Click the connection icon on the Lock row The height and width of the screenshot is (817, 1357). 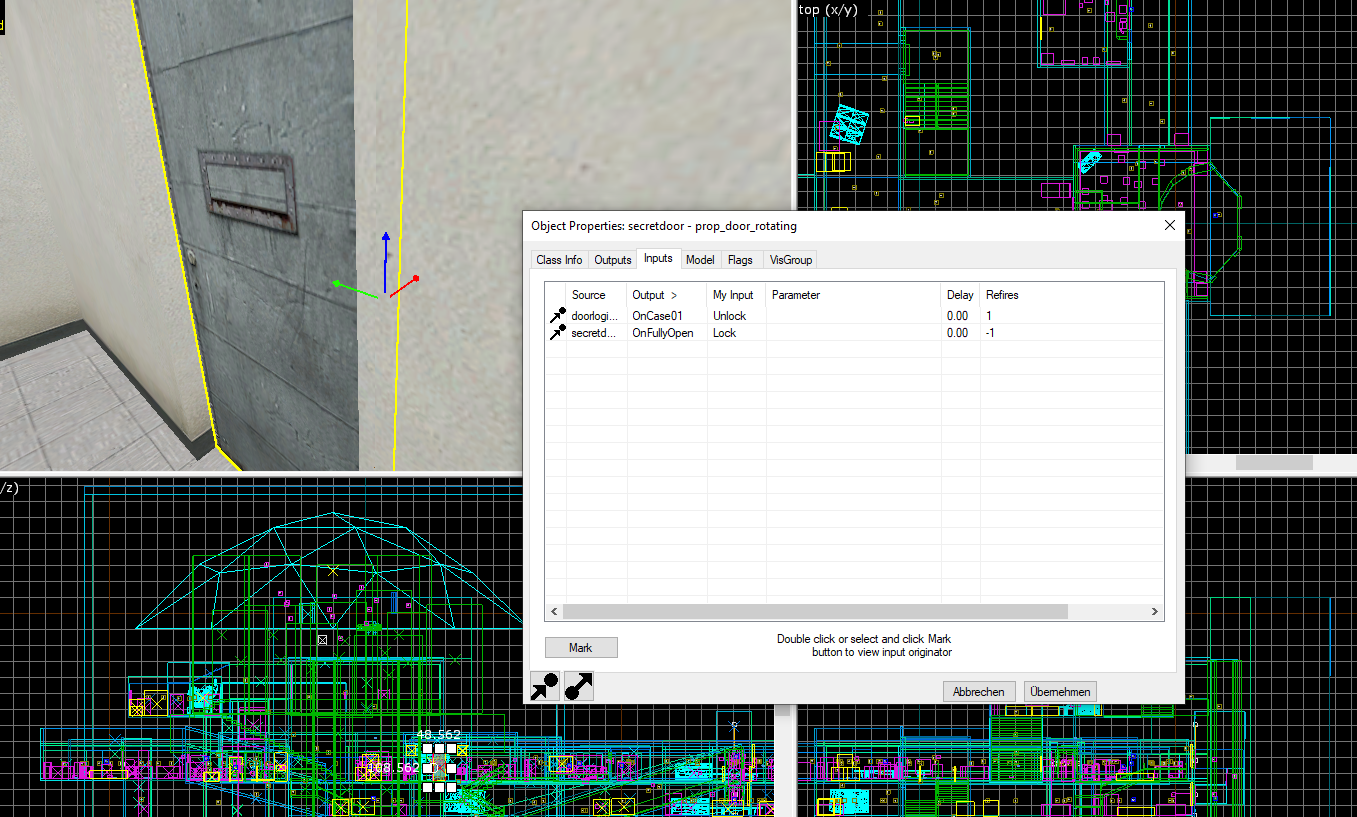[557, 333]
